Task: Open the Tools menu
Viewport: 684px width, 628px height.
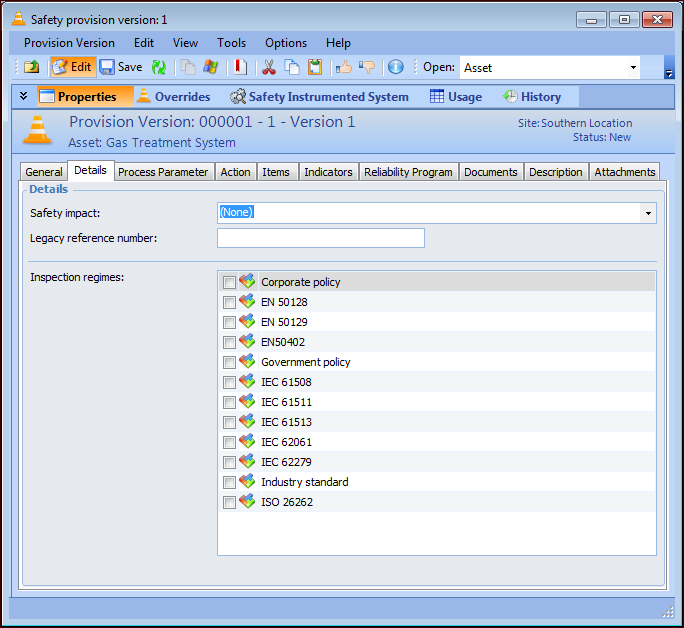Action: [231, 43]
